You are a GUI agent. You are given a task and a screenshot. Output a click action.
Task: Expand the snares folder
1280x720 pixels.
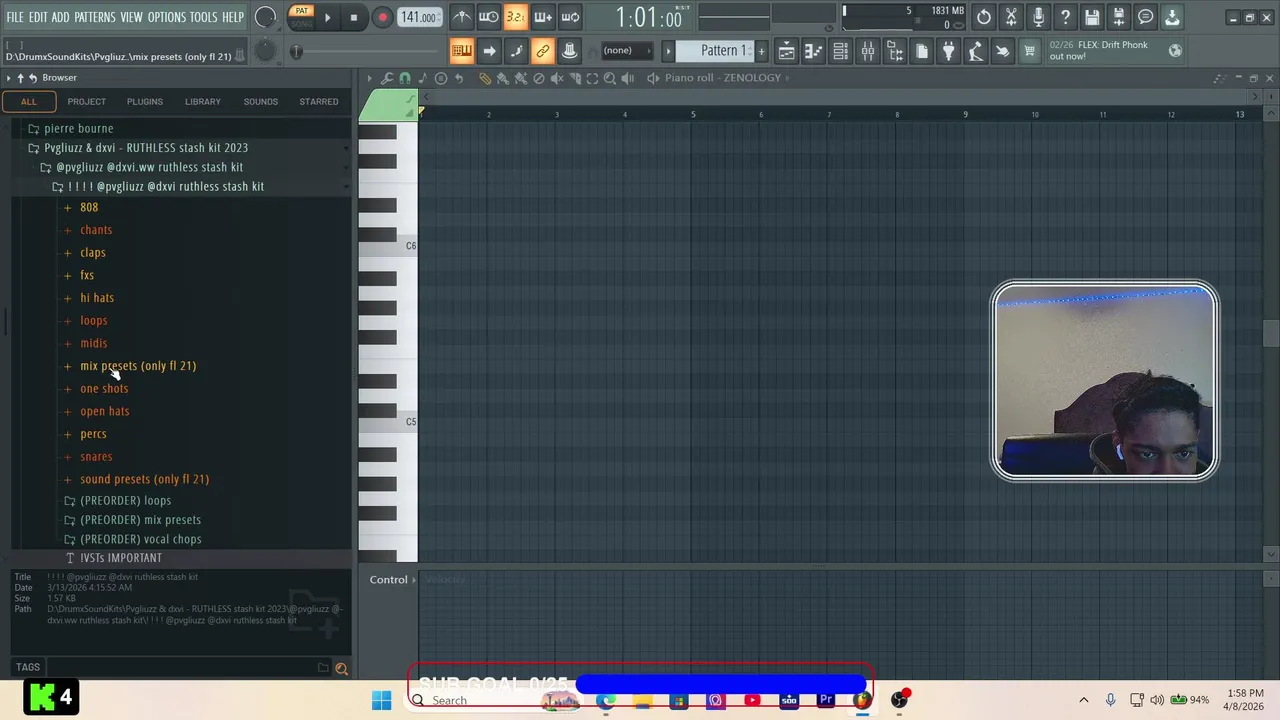pyautogui.click(x=96, y=456)
